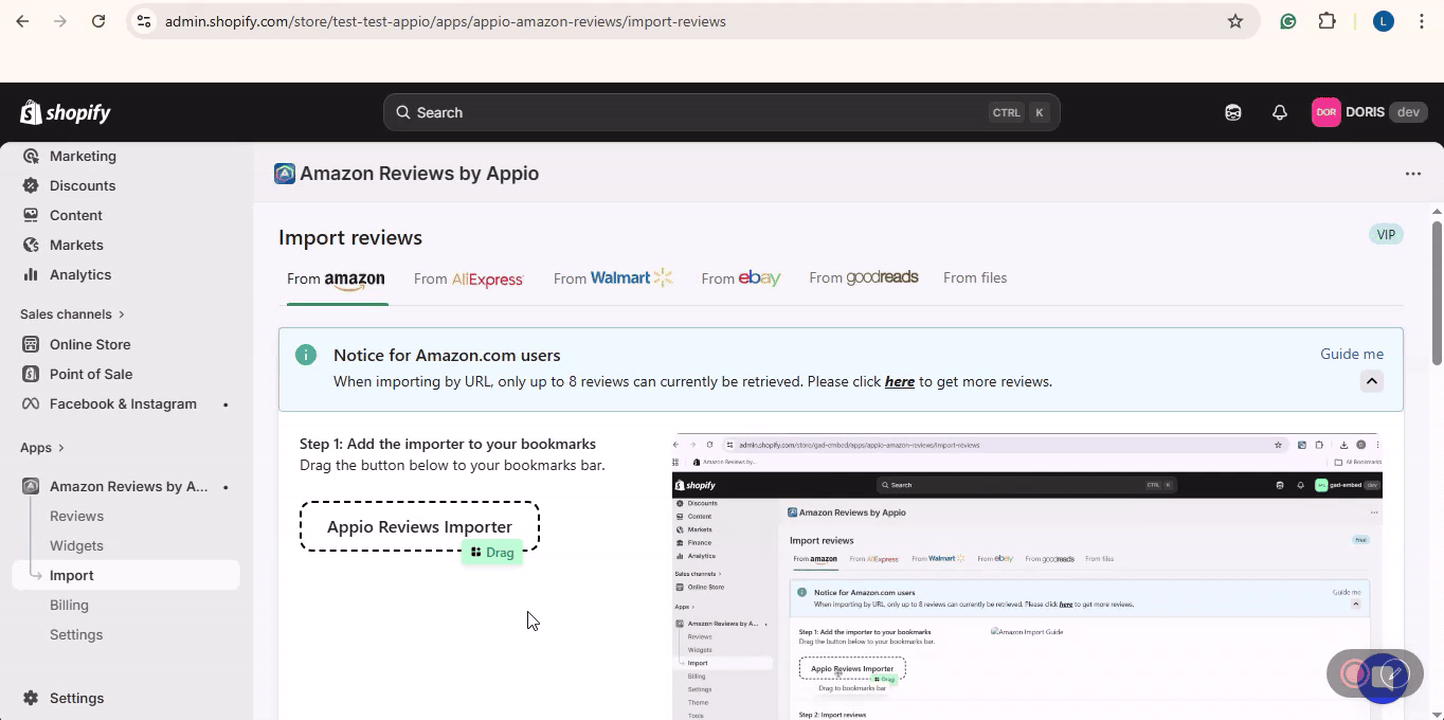The width and height of the screenshot is (1444, 720).
Task: Bookmark this page with the star icon
Action: point(1235,21)
